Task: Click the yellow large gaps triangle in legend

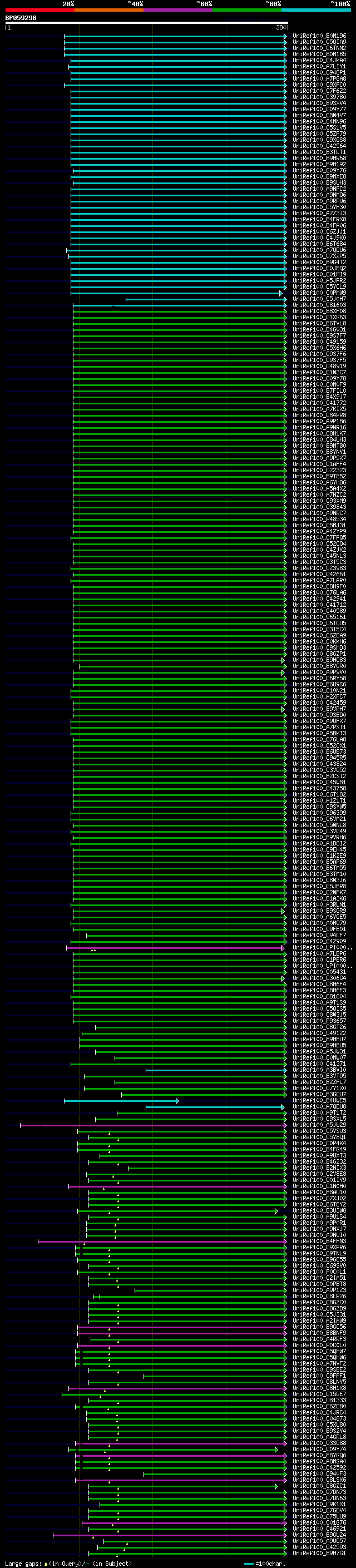Action: [46, 1563]
